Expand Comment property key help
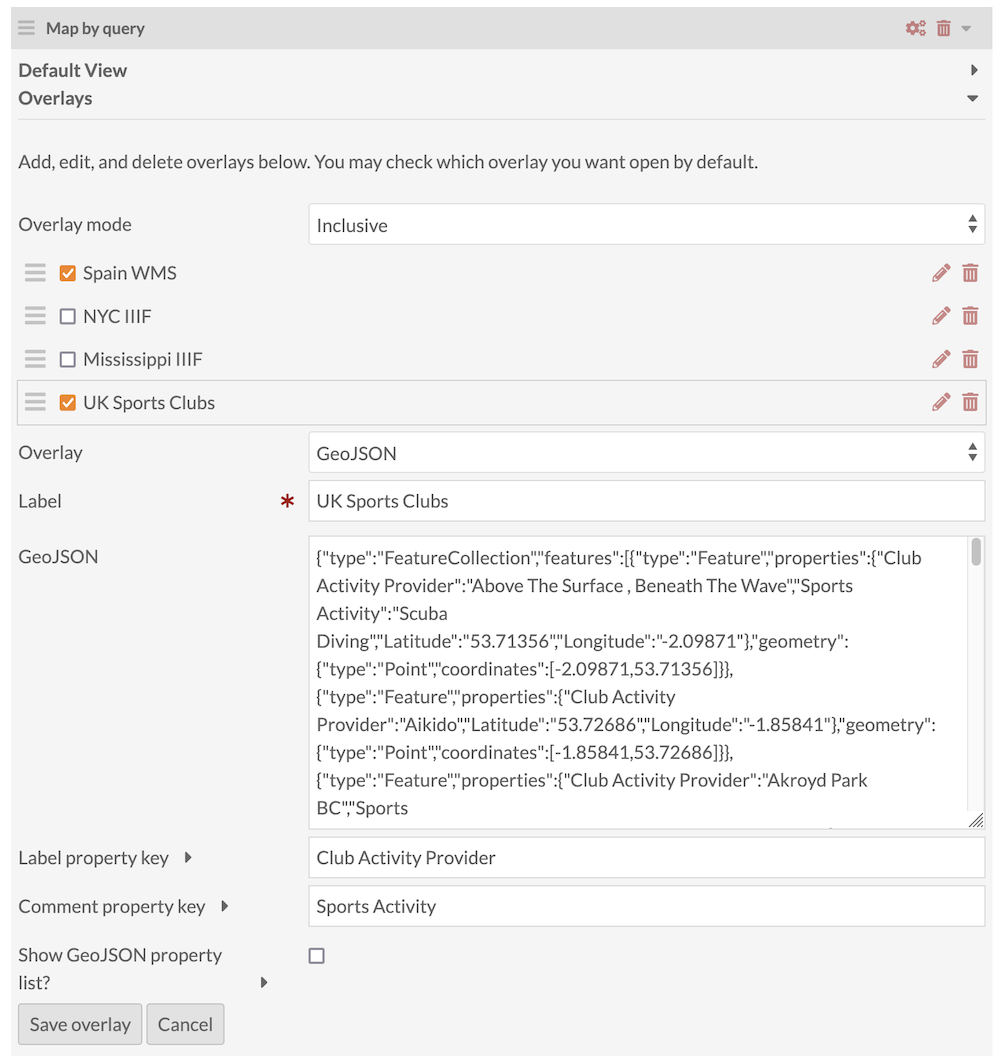The width and height of the screenshot is (1000, 1056). coord(224,906)
